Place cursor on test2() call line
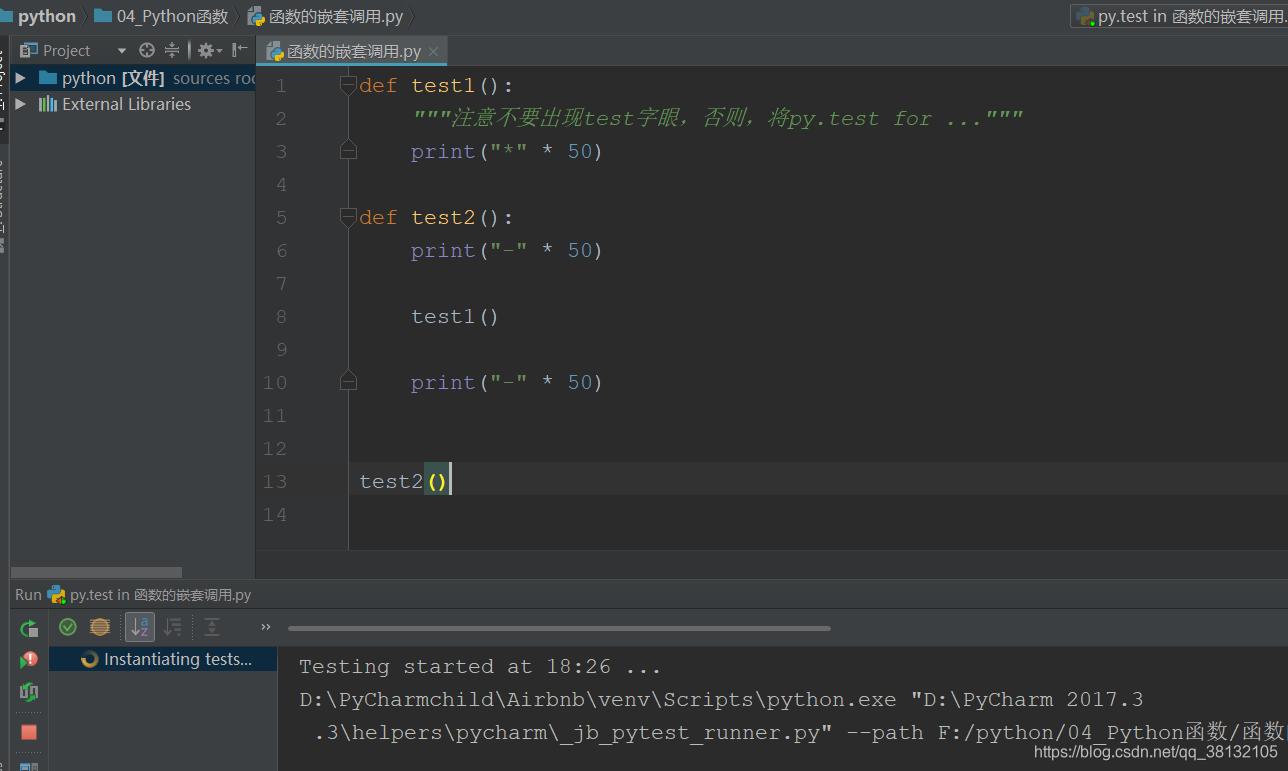The image size is (1288, 771). click(x=405, y=481)
